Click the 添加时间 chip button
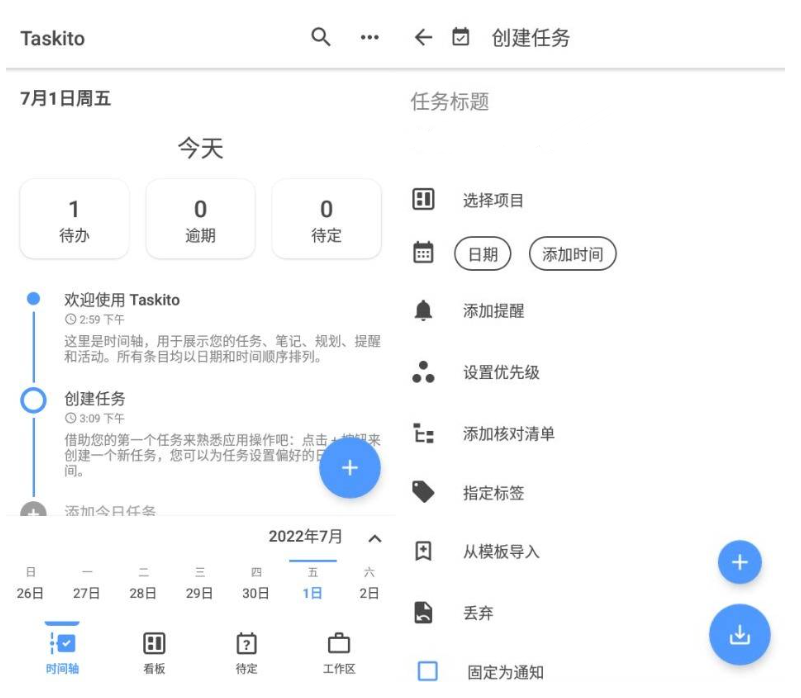801x698 pixels. click(x=572, y=254)
